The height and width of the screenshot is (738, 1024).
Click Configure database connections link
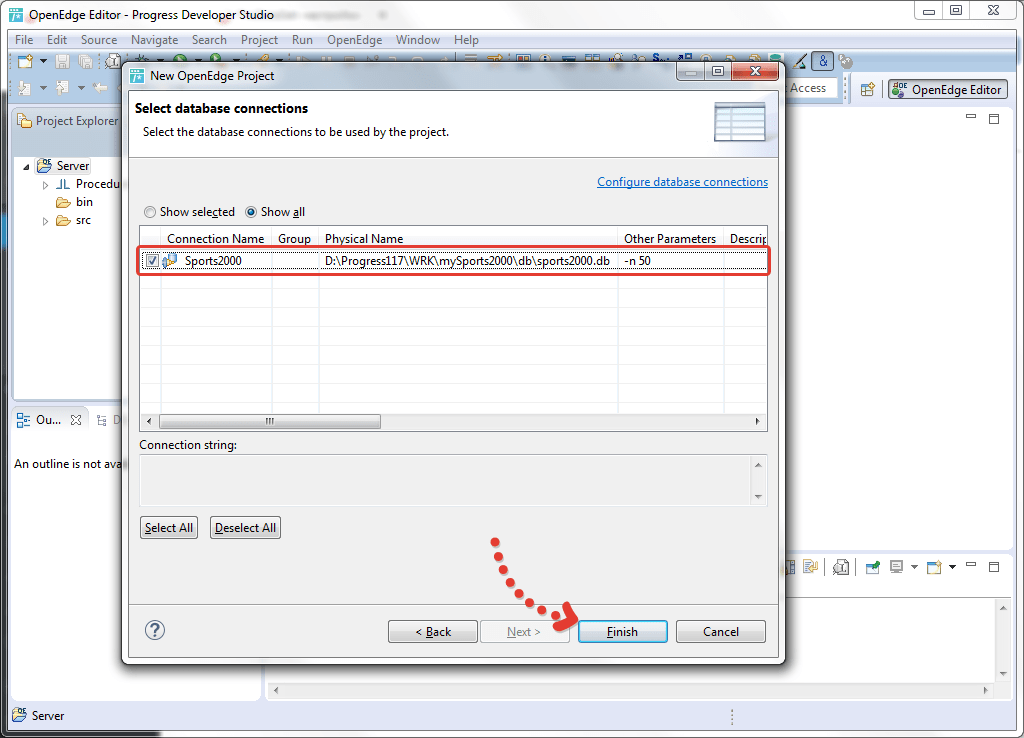[682, 182]
